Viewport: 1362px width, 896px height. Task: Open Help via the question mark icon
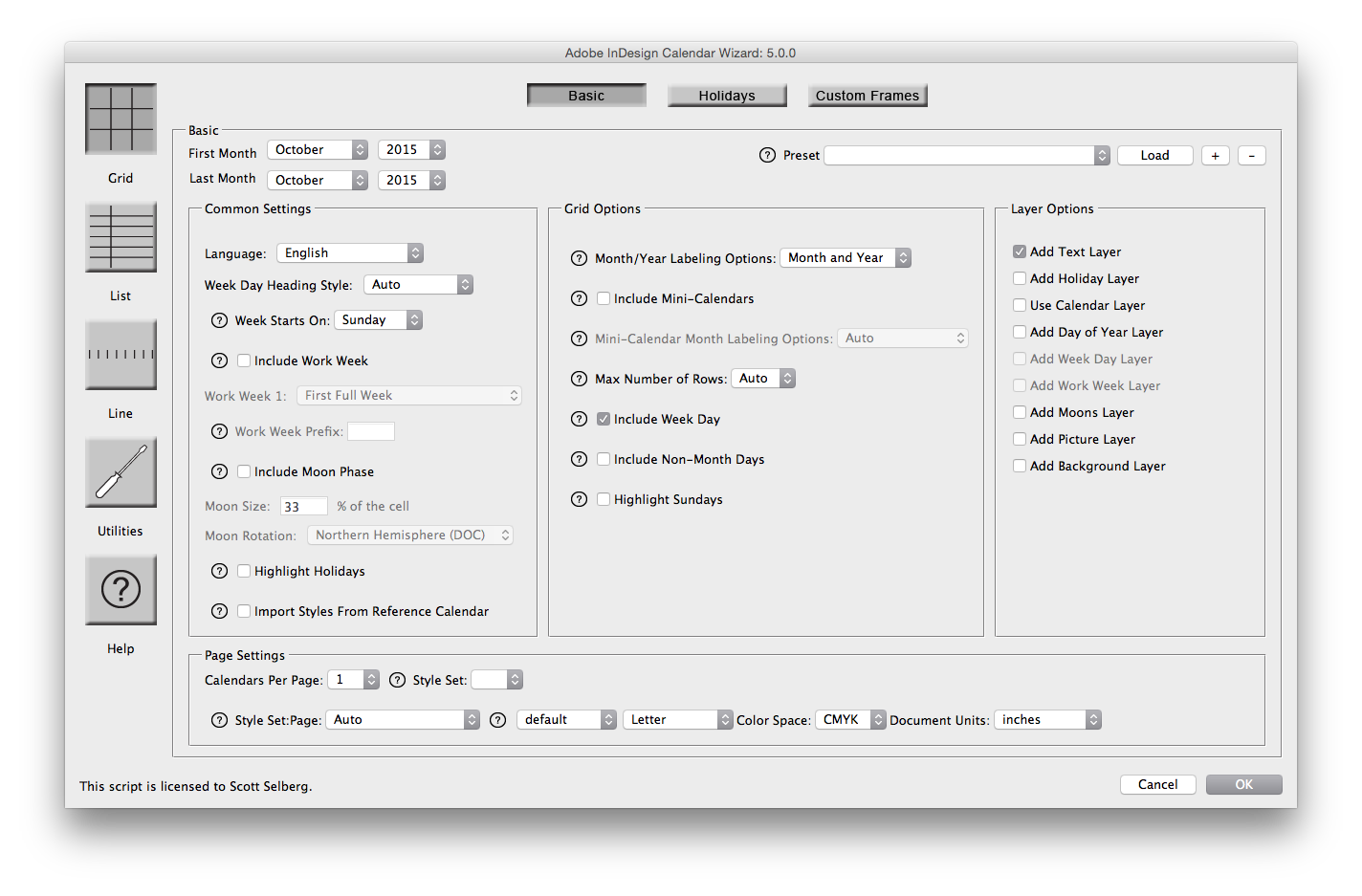coord(121,589)
